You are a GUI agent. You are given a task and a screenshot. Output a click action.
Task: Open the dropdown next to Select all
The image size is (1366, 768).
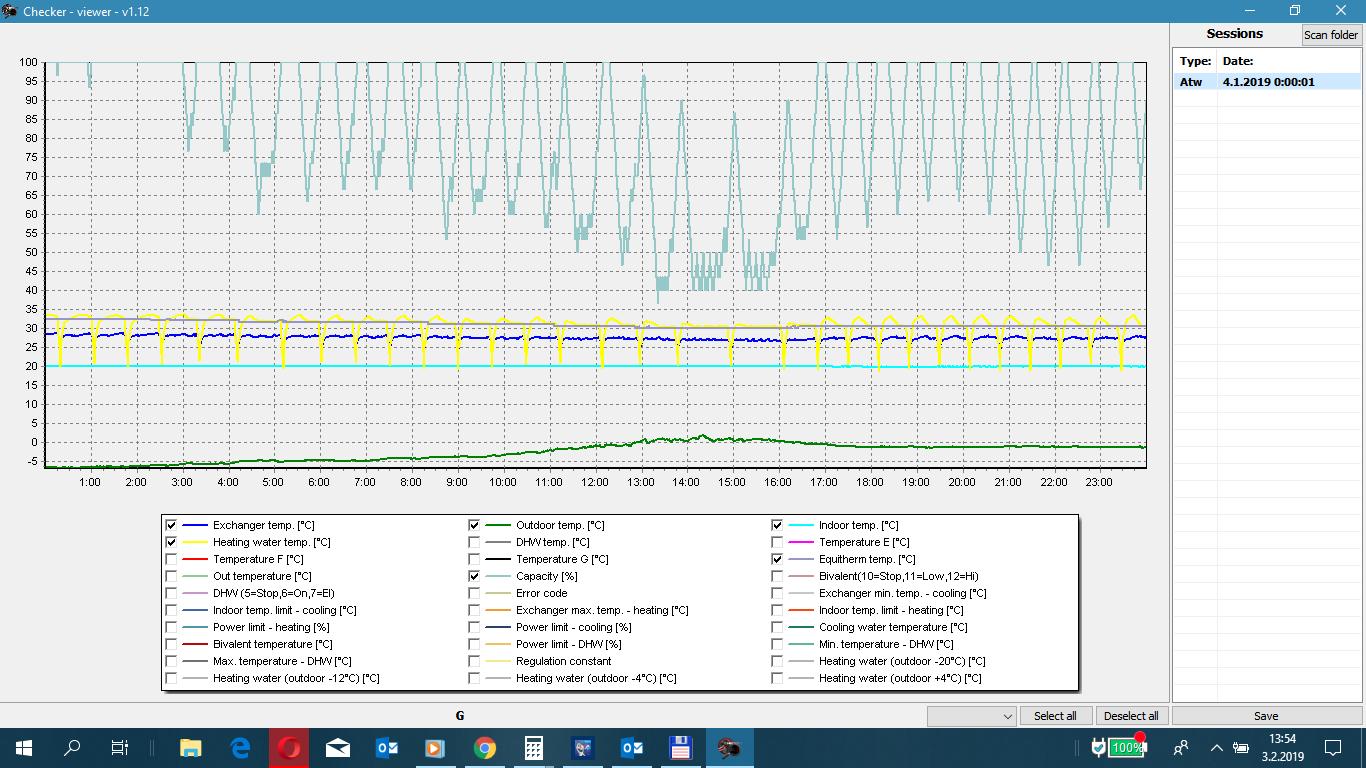[1006, 716]
